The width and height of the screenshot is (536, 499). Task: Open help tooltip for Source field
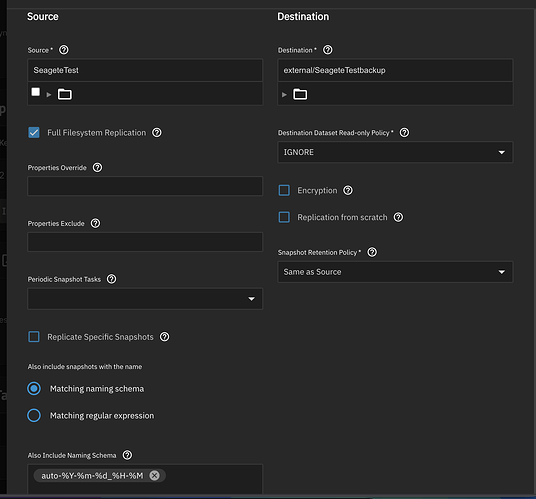[x=64, y=50]
